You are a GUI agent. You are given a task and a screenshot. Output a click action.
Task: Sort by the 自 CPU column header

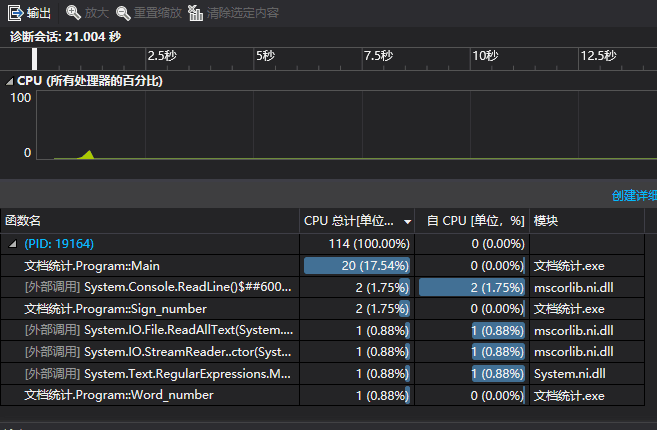click(x=475, y=220)
